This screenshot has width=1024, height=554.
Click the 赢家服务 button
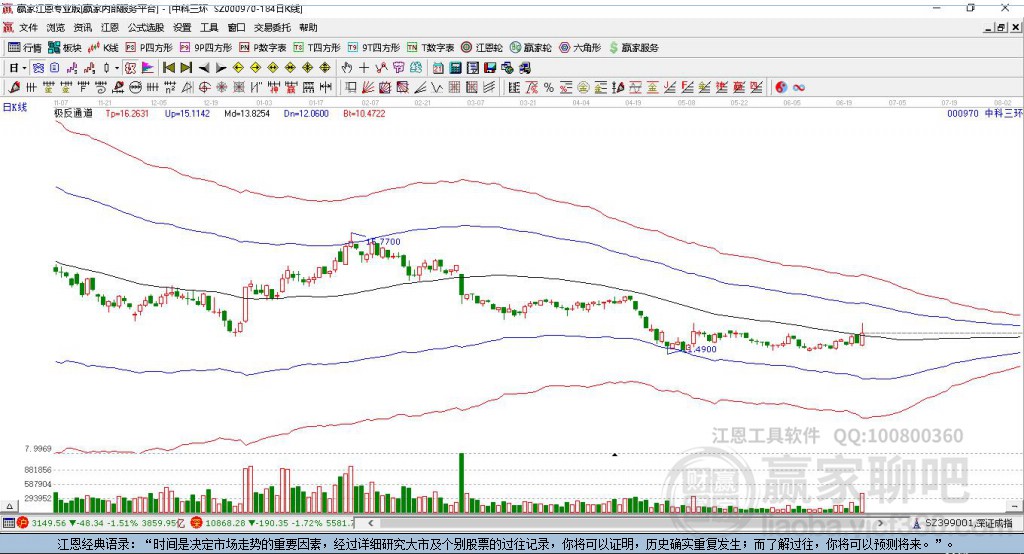pyautogui.click(x=634, y=47)
